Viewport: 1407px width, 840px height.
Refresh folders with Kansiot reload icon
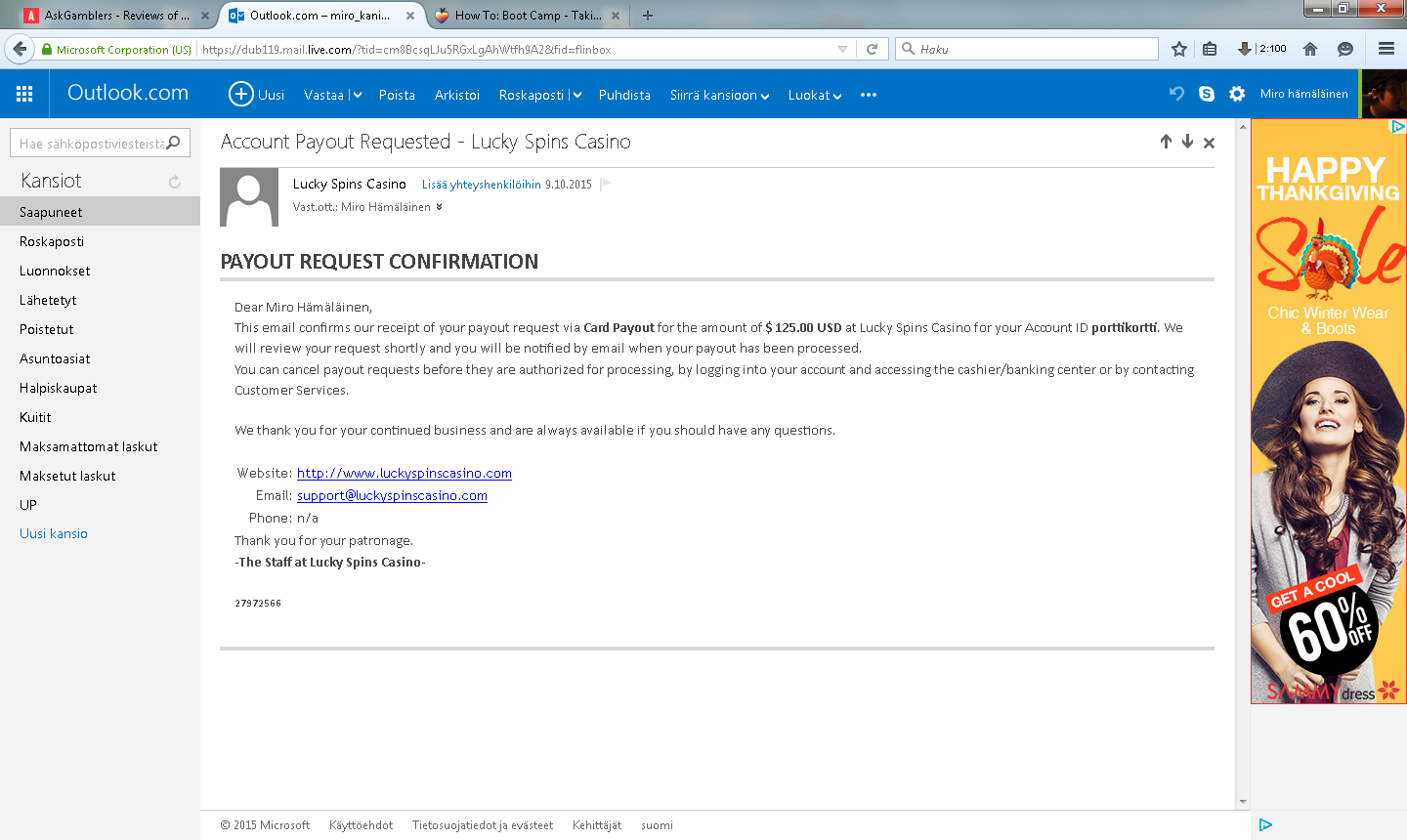175,182
